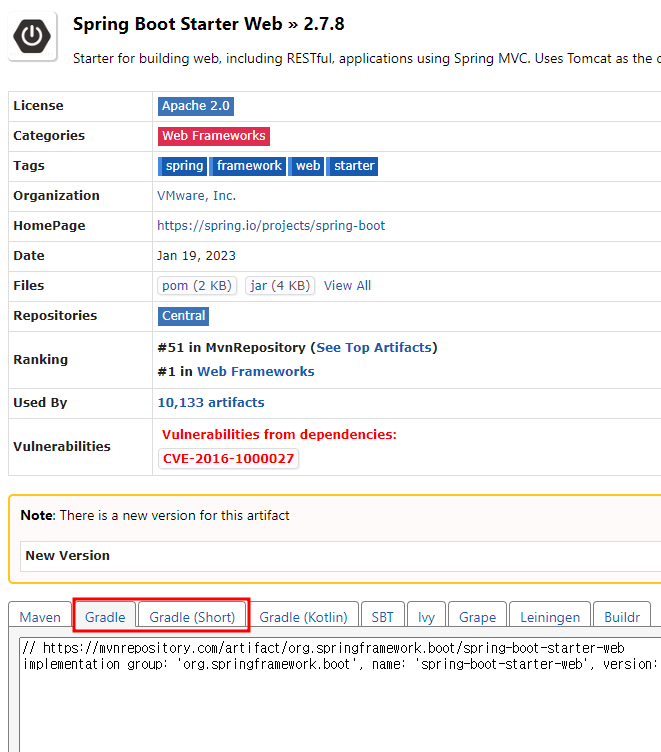Open See Top Artifacts link
661x752 pixels.
point(374,348)
